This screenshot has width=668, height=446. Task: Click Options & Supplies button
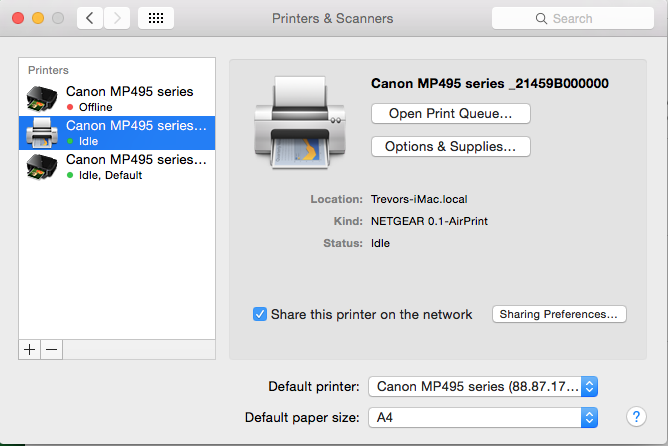450,146
